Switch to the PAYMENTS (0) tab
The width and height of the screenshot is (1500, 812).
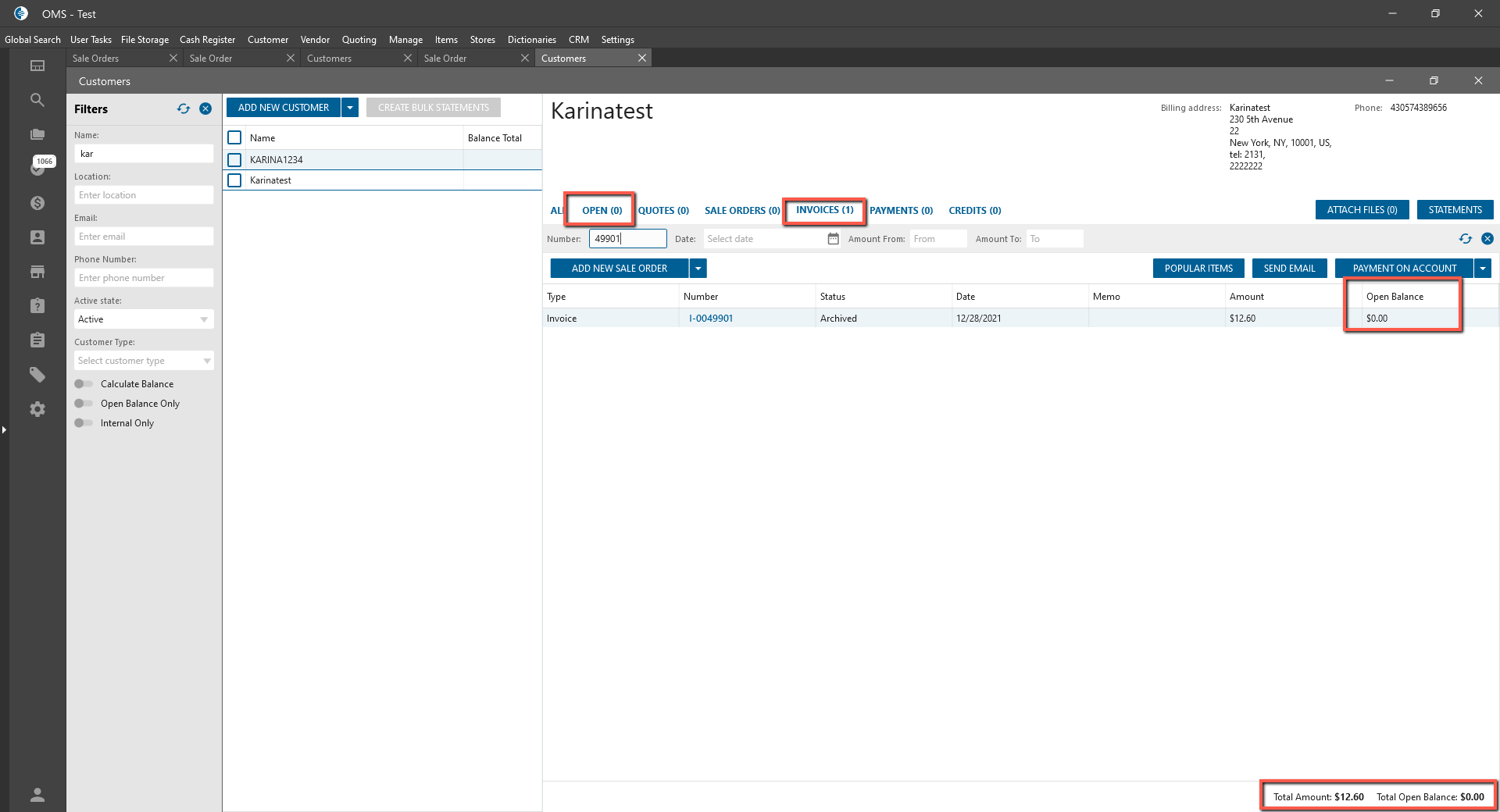tap(902, 211)
